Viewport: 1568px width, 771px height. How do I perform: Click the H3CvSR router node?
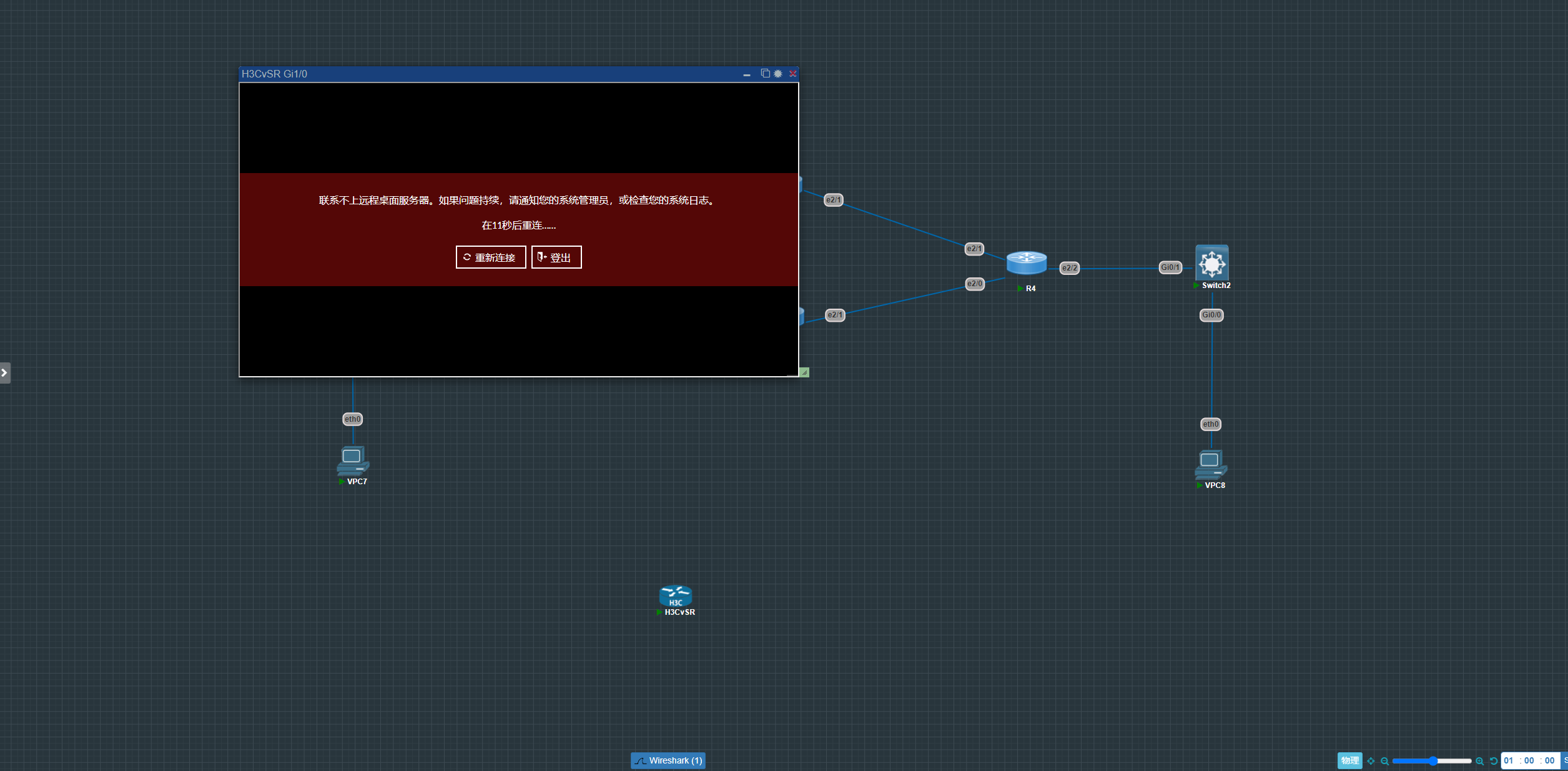[x=676, y=597]
